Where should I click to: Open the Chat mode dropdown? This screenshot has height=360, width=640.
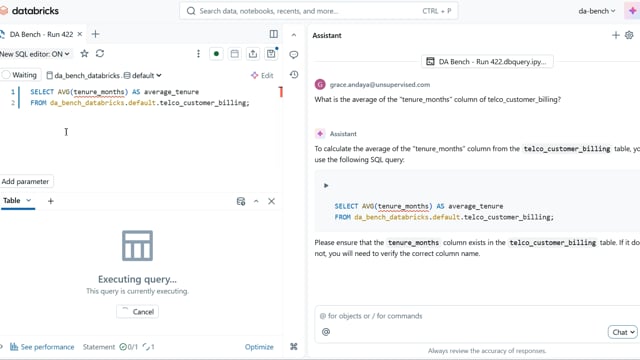point(622,332)
